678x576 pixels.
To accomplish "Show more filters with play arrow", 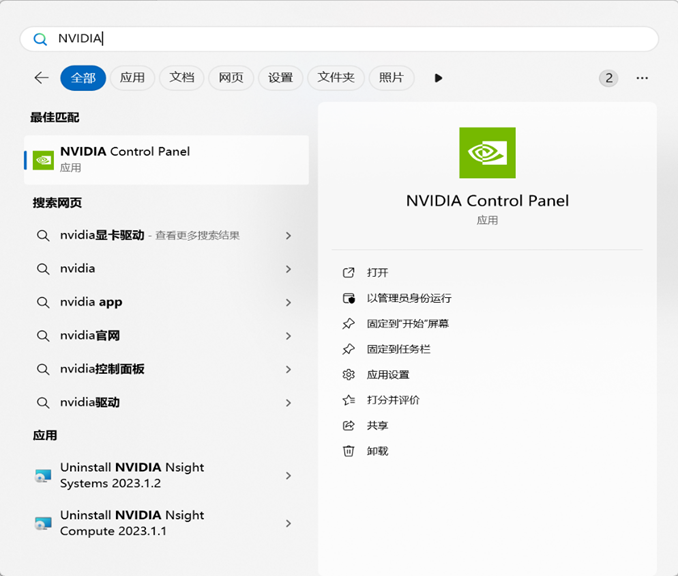I will tap(438, 78).
